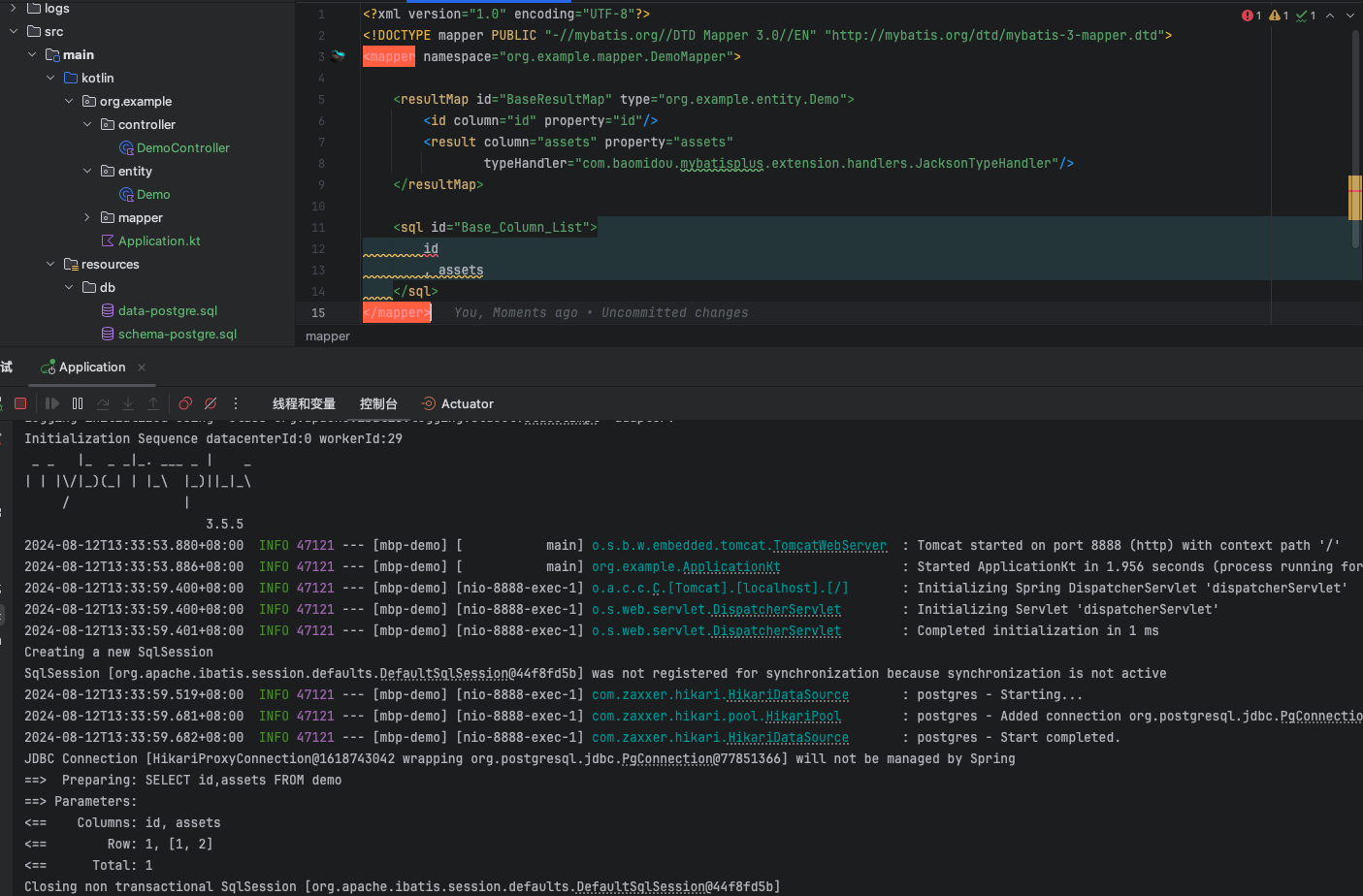Viewport: 1363px width, 896px height.
Task: Expand the mapper package node
Action: (x=86, y=217)
